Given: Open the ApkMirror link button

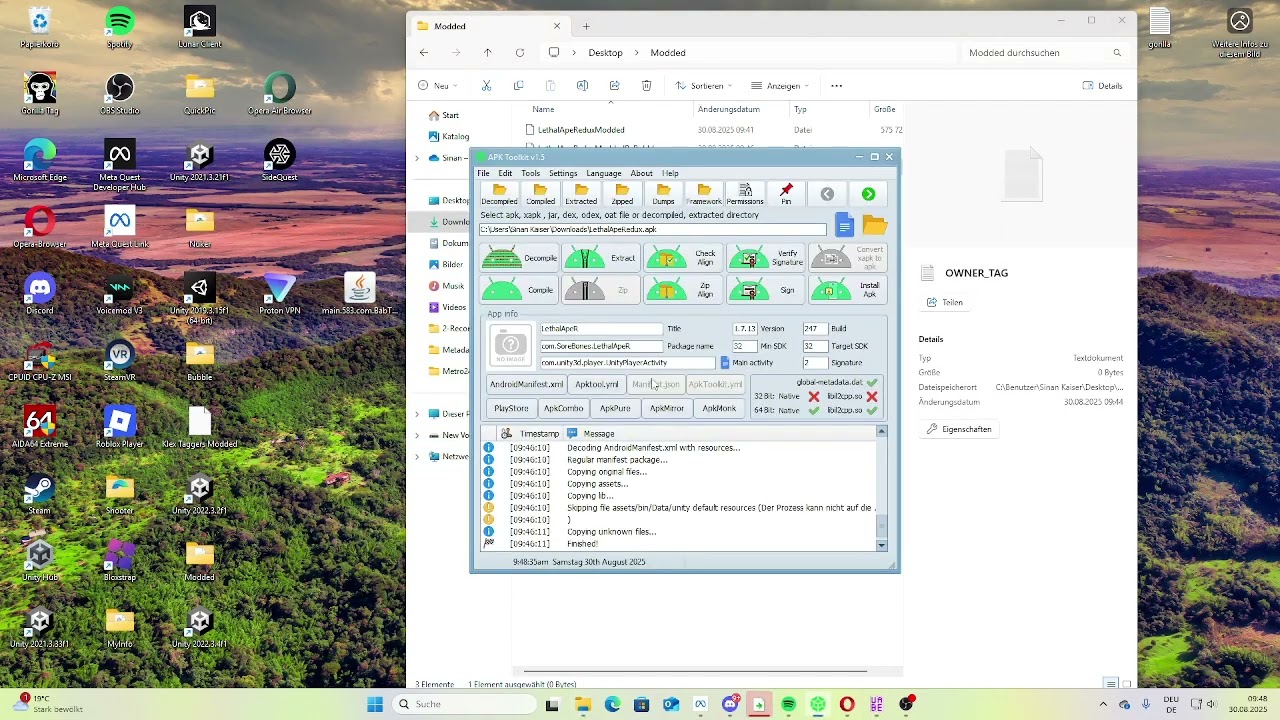Looking at the screenshot, I should pos(667,408).
